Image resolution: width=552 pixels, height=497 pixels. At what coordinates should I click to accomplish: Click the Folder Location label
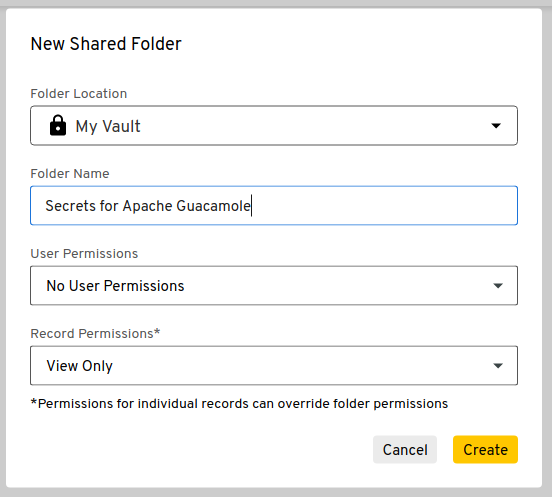click(79, 94)
